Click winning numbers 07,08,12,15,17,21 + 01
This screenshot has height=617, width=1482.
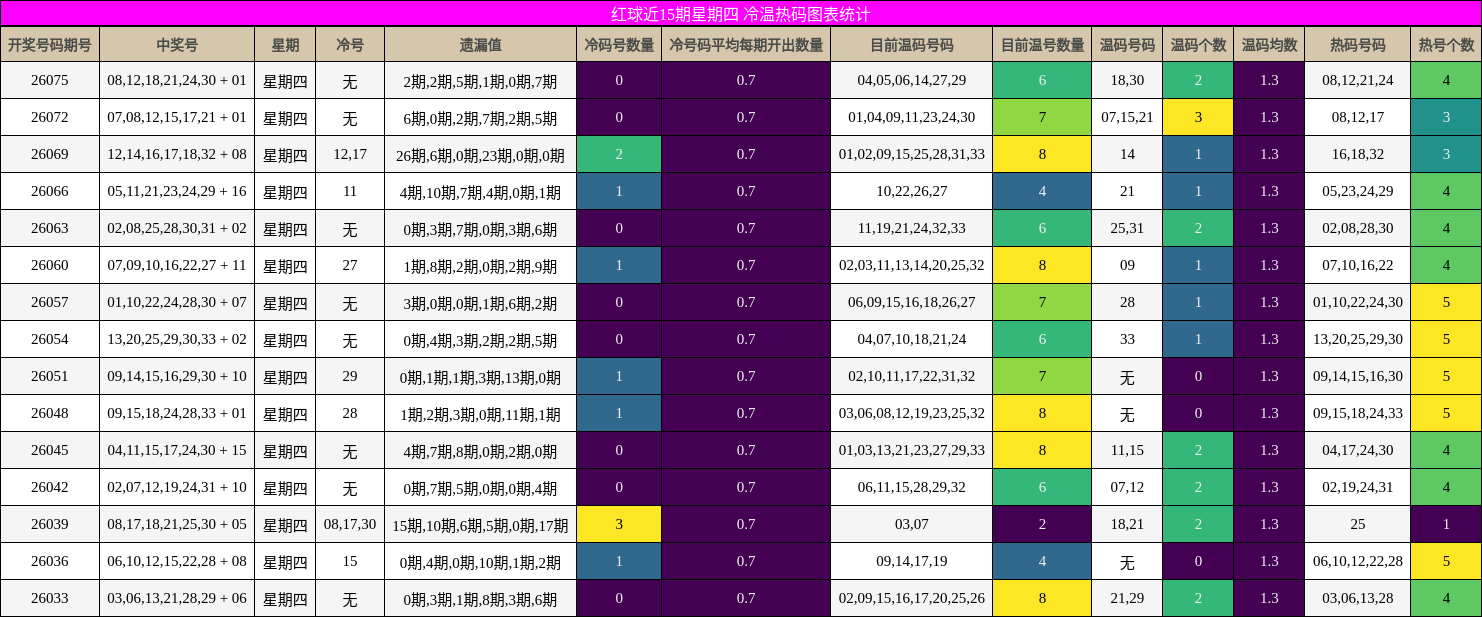(177, 117)
